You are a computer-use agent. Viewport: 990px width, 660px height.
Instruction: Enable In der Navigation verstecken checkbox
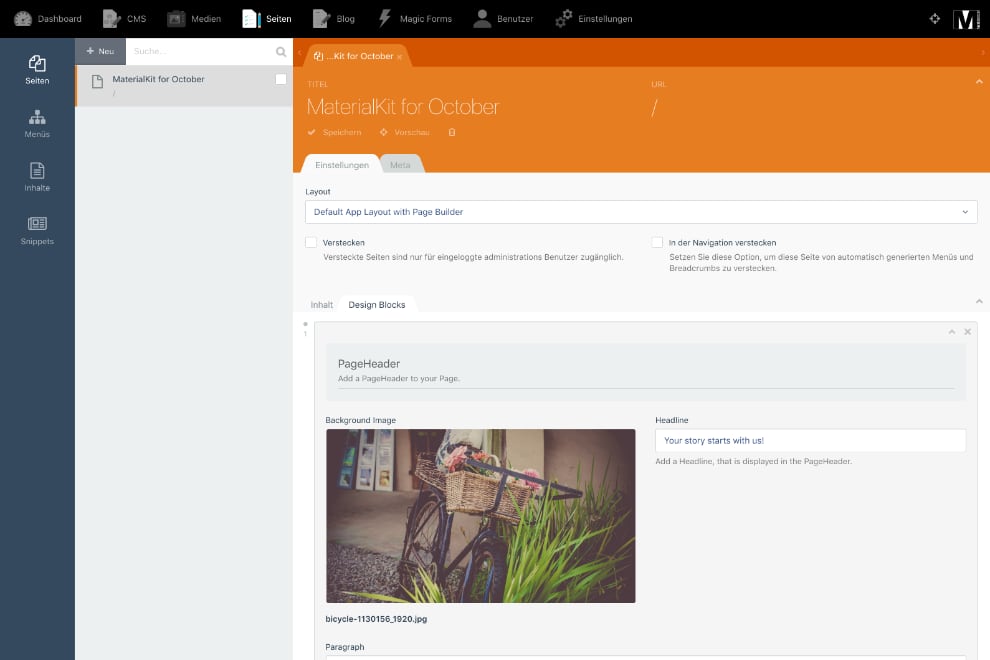657,242
